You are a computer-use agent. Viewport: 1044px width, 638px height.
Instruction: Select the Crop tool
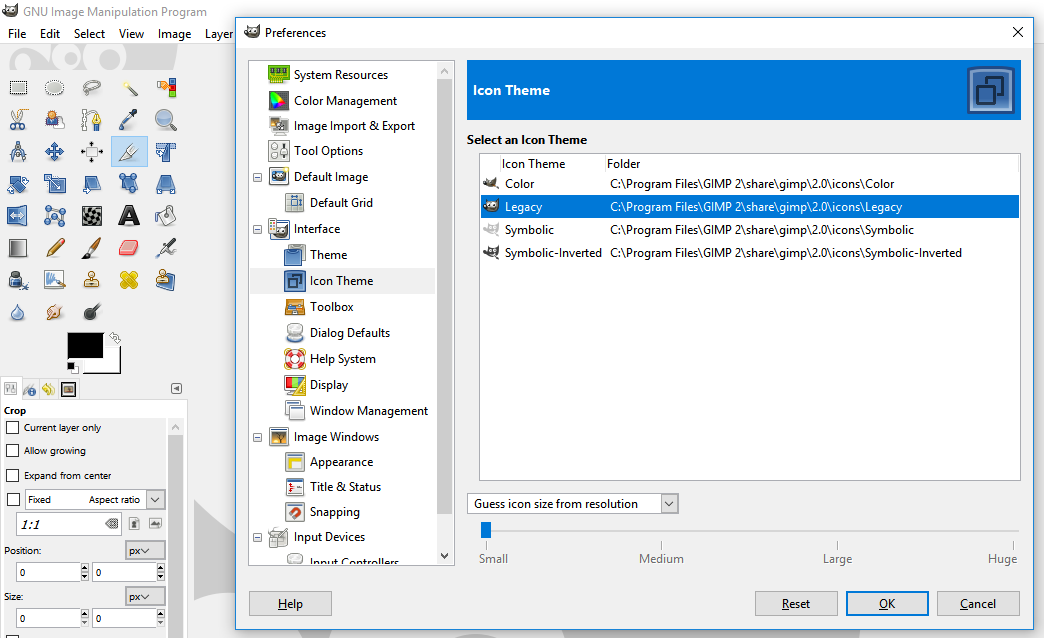[129, 152]
